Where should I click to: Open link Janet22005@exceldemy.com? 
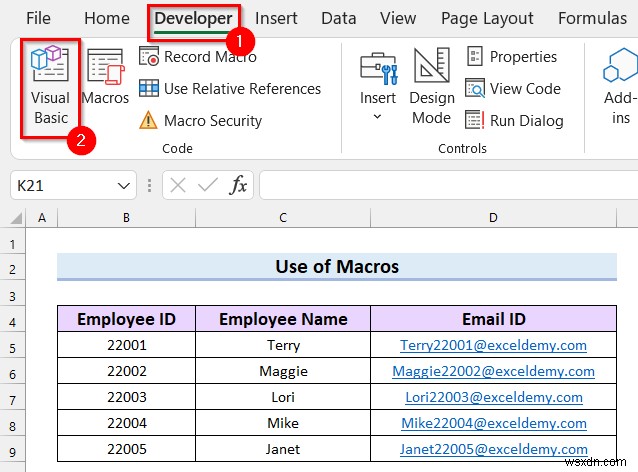[x=494, y=449]
